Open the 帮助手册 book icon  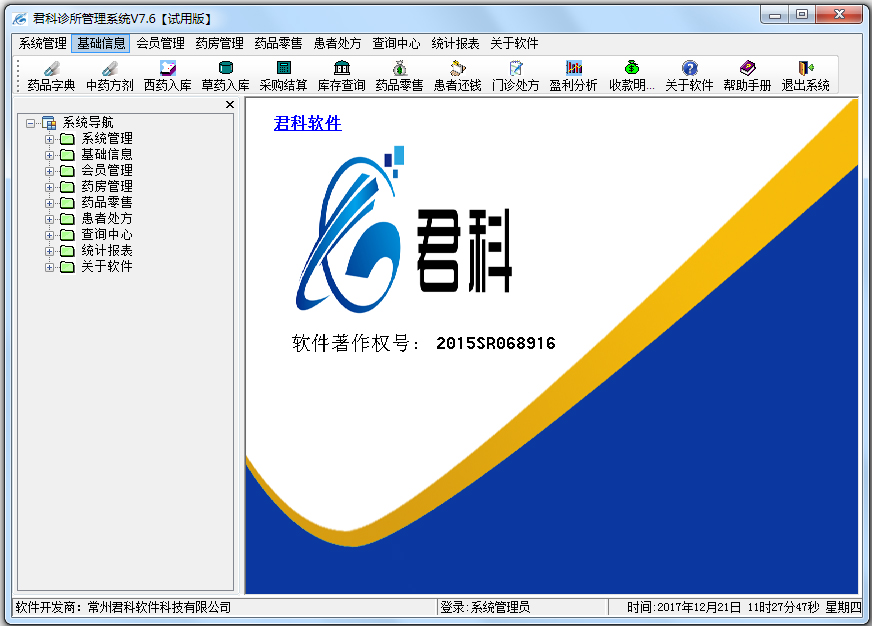point(747,76)
